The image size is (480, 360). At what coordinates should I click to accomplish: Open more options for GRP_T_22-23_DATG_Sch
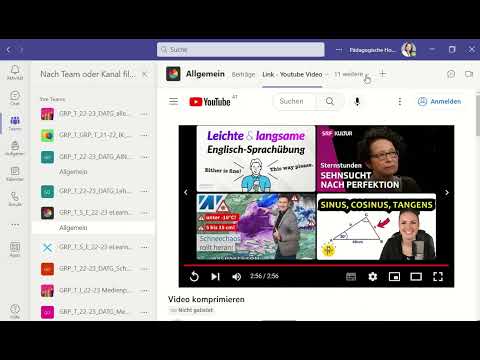(x=144, y=269)
